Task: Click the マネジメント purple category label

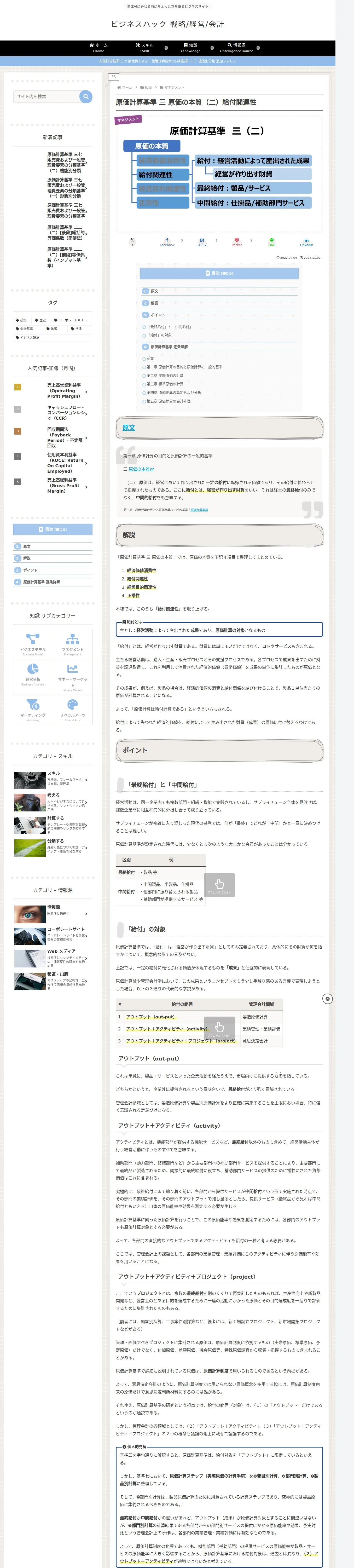Action: point(128,120)
